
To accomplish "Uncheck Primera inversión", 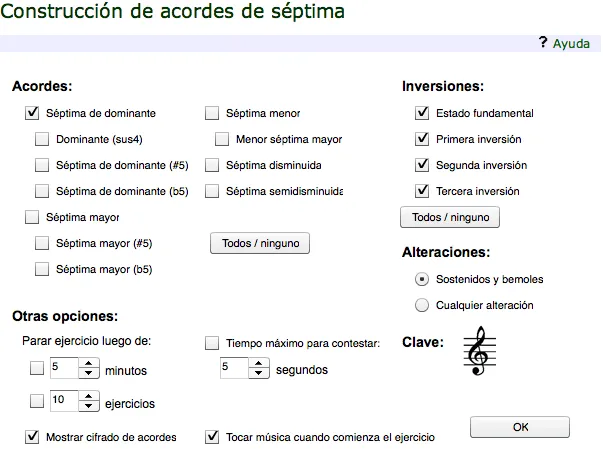I will pyautogui.click(x=422, y=139).
